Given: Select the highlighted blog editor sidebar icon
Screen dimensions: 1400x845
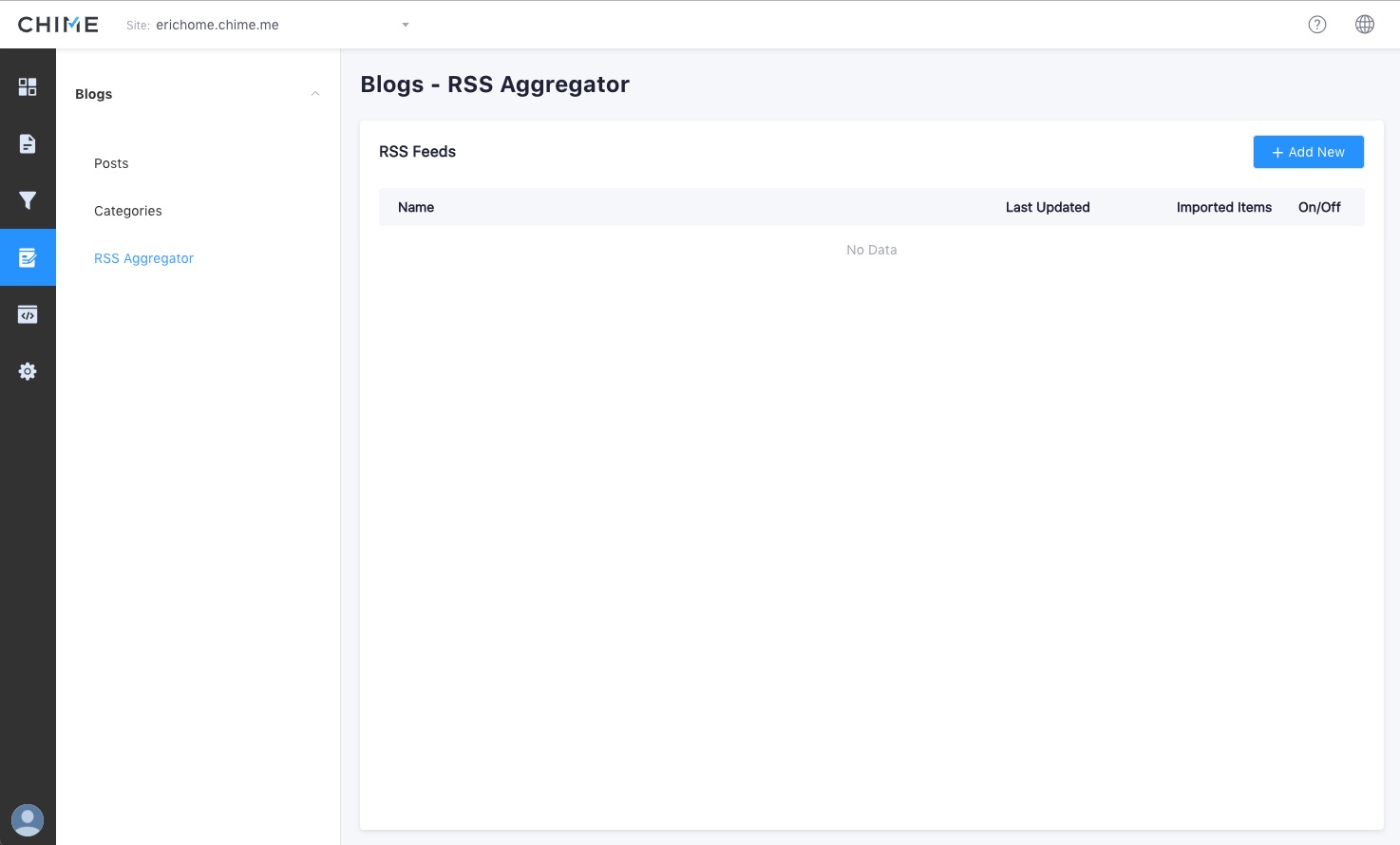Looking at the screenshot, I should coord(28,257).
